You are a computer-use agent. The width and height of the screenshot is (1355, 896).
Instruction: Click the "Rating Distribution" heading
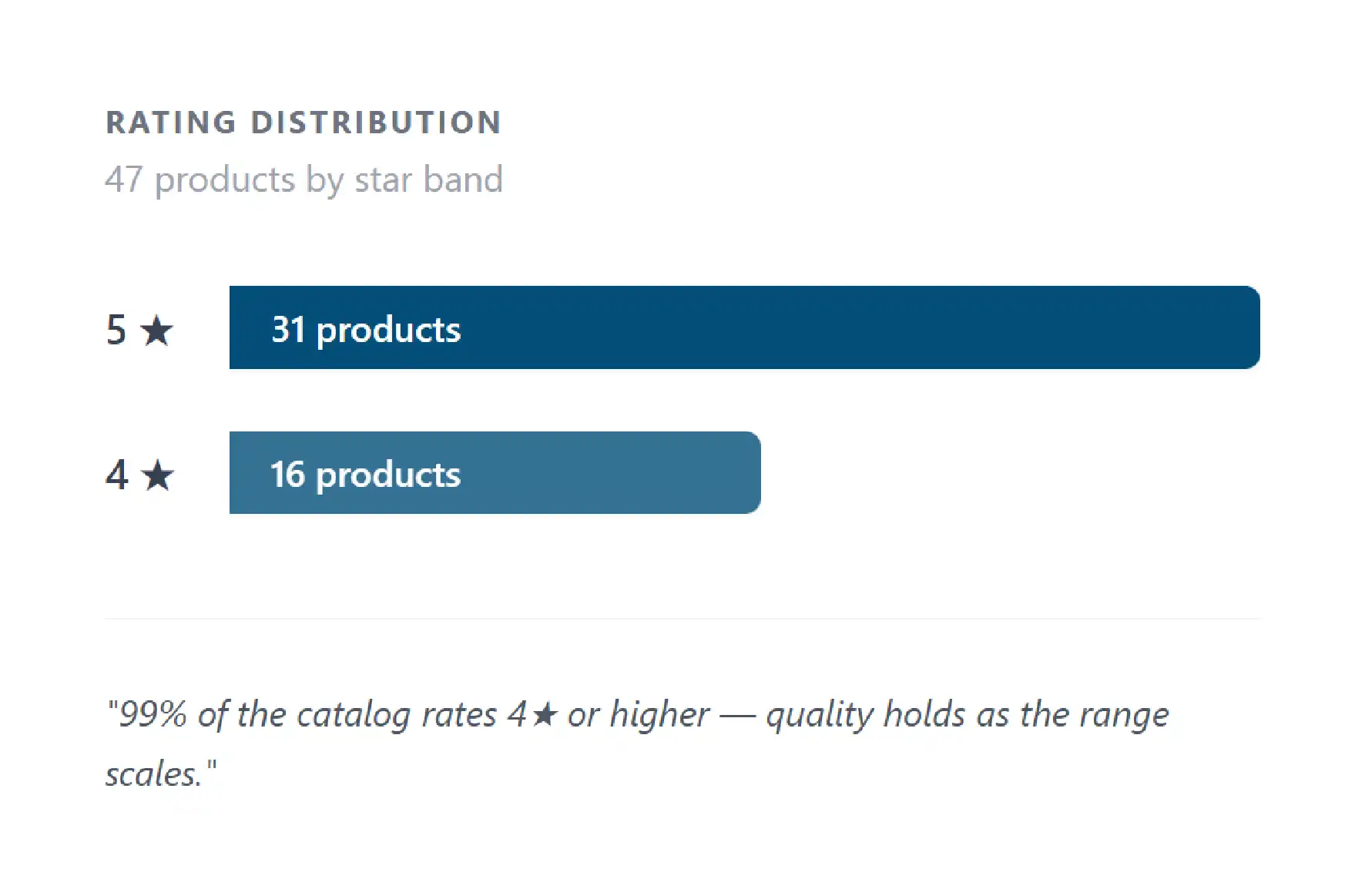(304, 122)
